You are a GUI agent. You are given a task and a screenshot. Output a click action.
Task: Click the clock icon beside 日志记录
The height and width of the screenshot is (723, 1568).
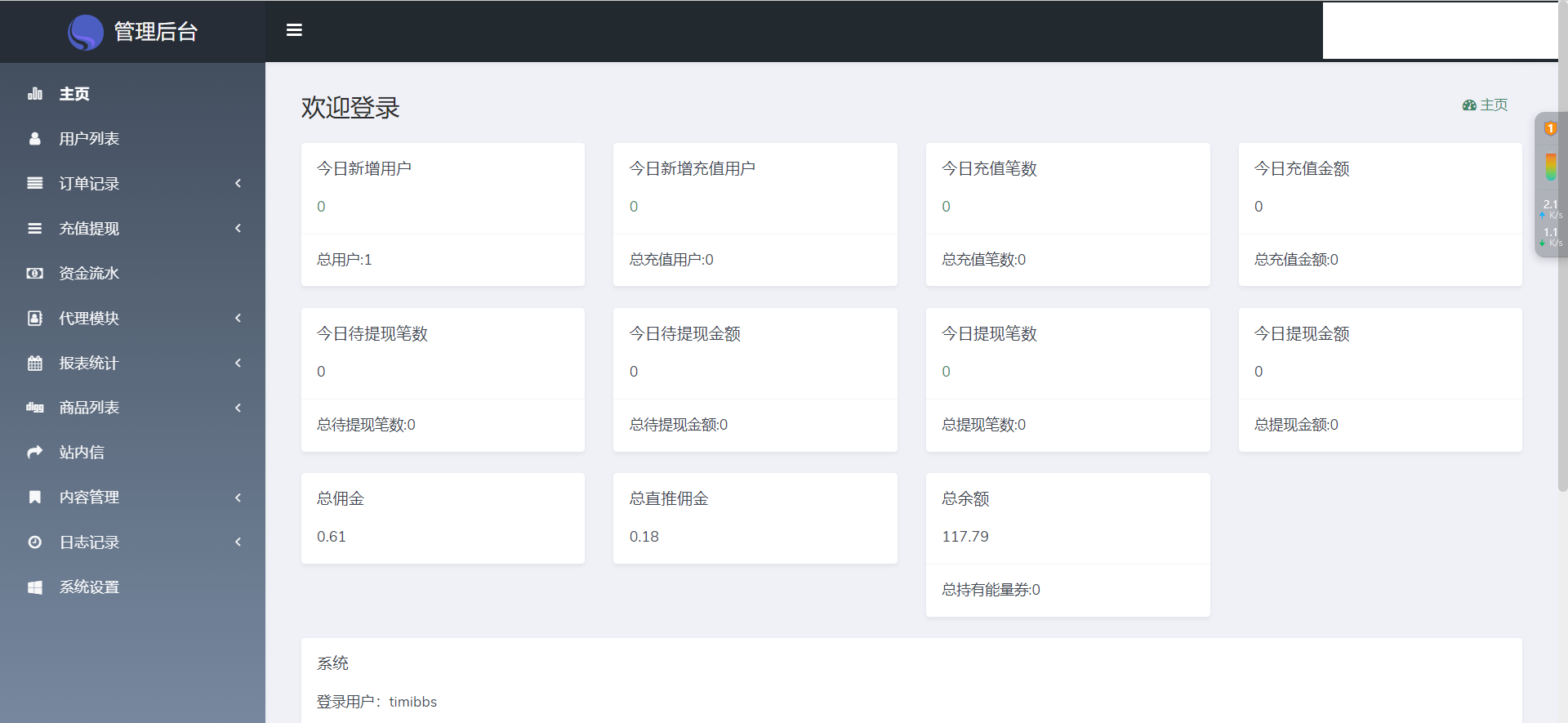[x=35, y=542]
